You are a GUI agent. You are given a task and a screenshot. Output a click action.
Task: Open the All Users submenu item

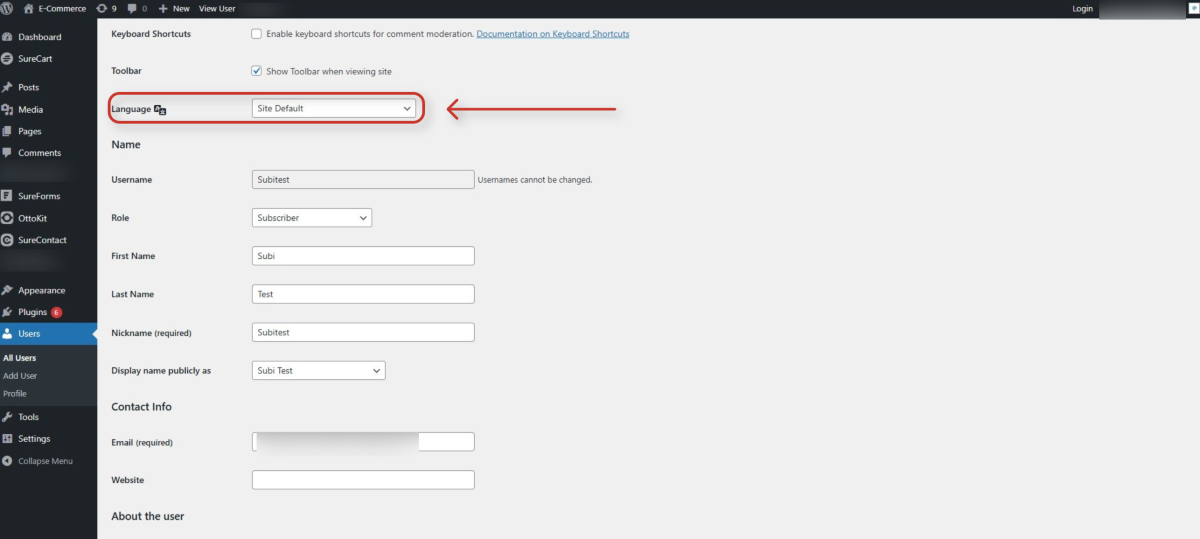(19, 358)
